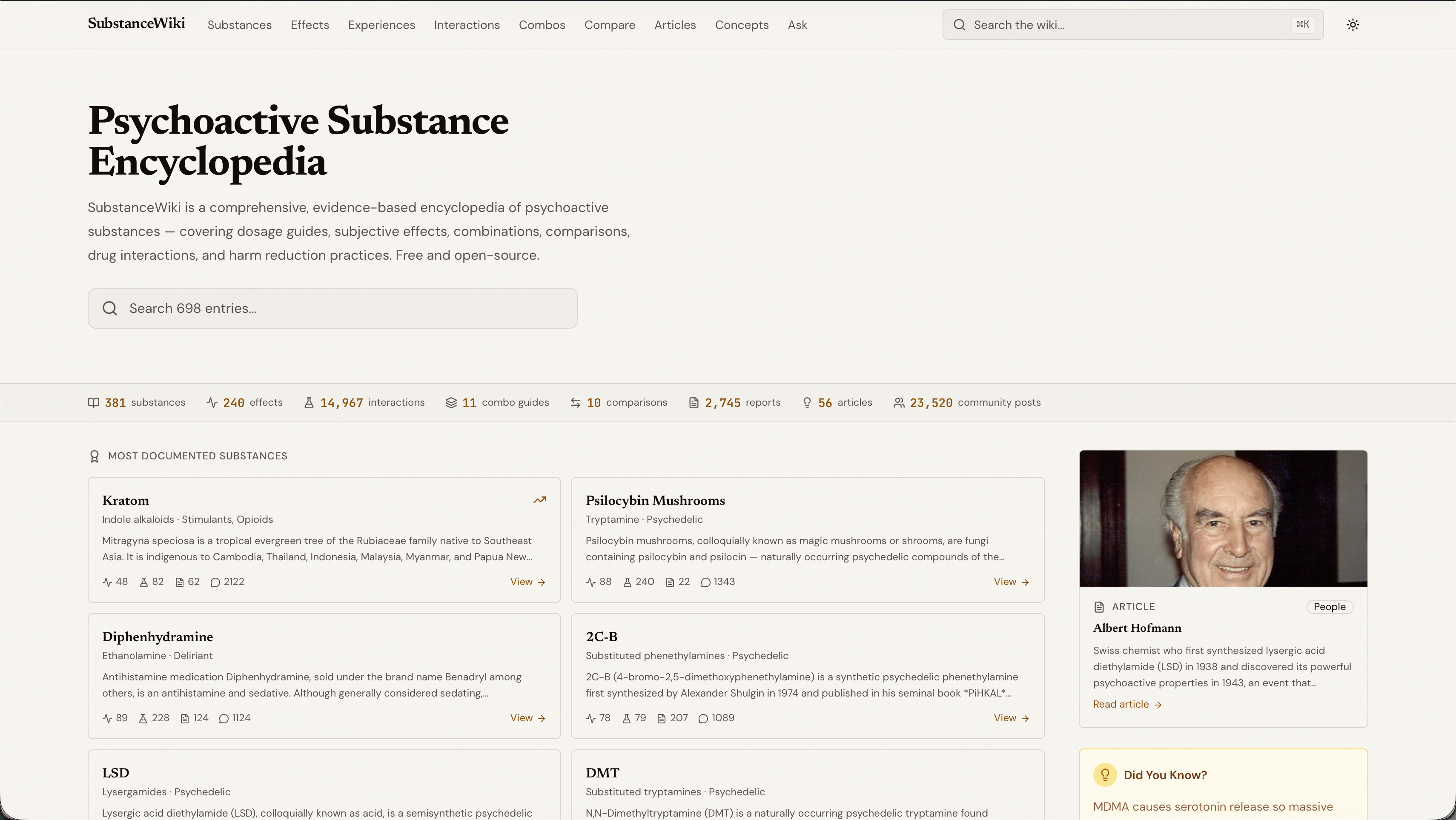Click Psilocybin Mushrooms flask icon with 240
Viewport: 1456px width, 820px height.
click(x=628, y=582)
